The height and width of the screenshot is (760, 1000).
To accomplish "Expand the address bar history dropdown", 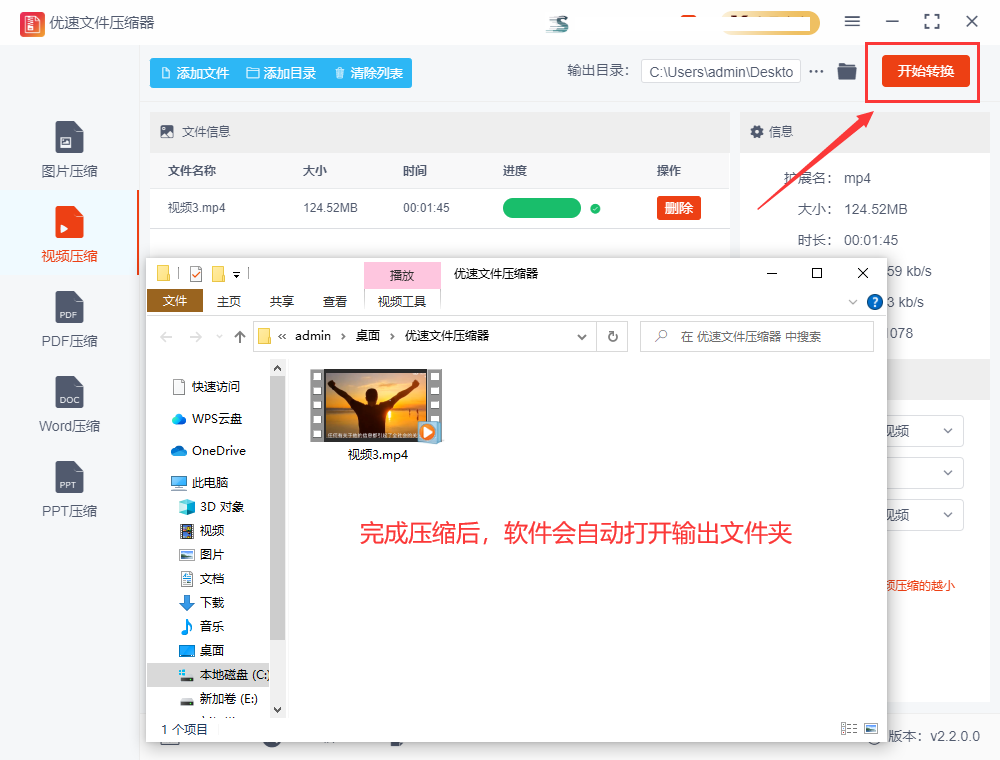I will click(x=583, y=337).
